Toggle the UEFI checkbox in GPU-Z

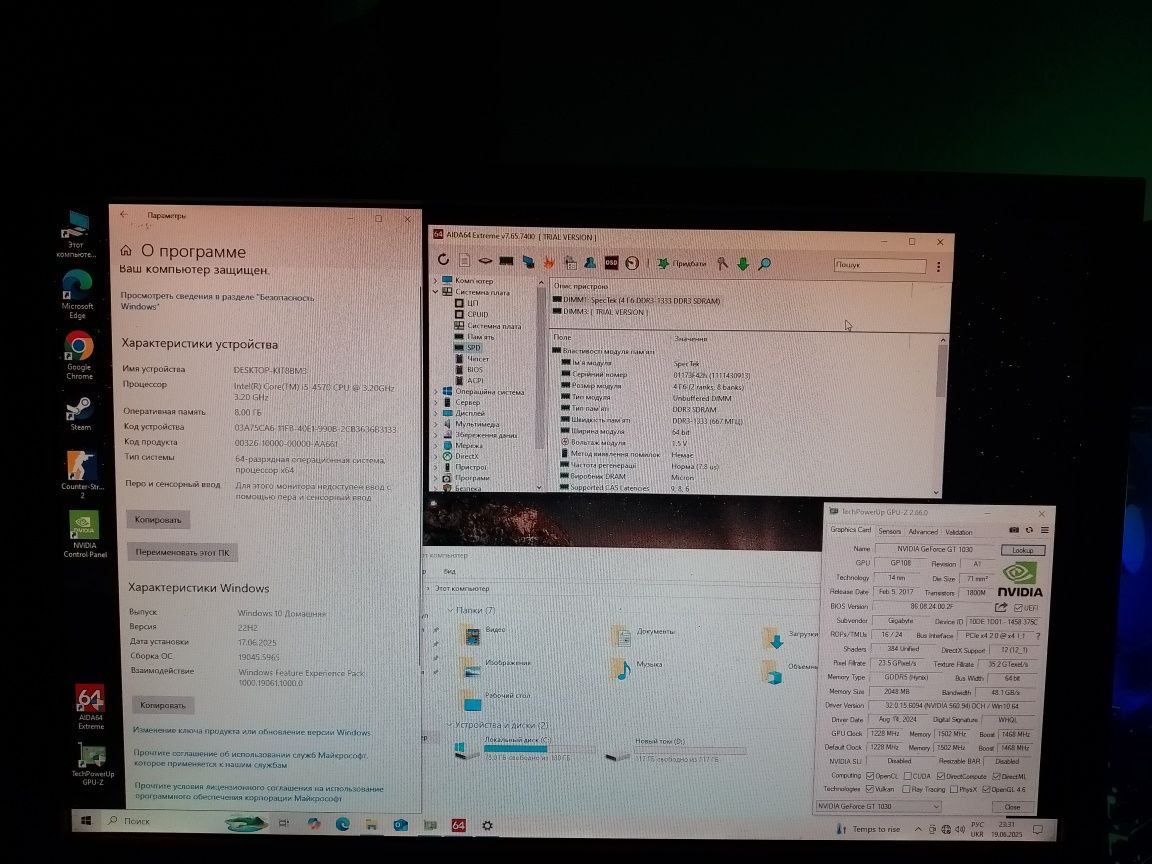[x=1018, y=608]
